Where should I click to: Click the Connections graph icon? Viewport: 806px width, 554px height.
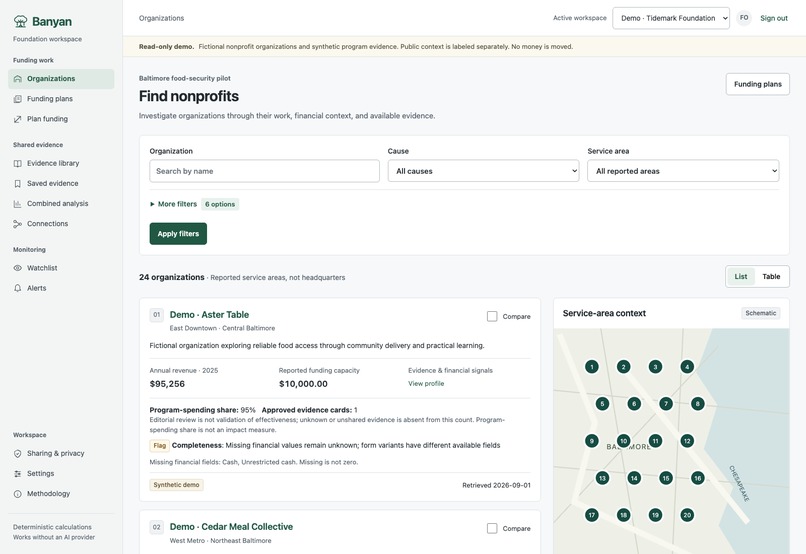[x=17, y=224]
